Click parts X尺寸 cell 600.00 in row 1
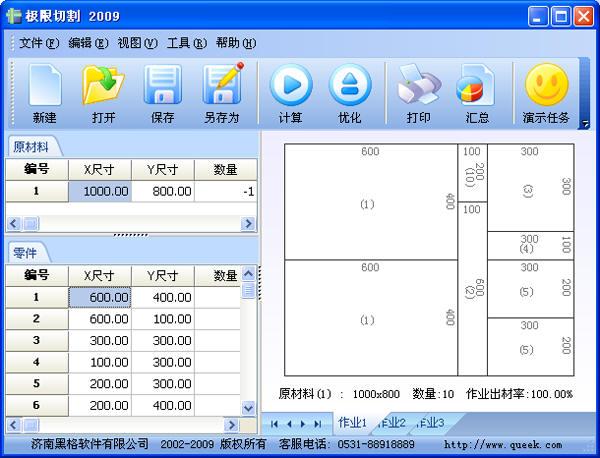Image resolution: width=600 pixels, height=458 pixels. tap(100, 297)
